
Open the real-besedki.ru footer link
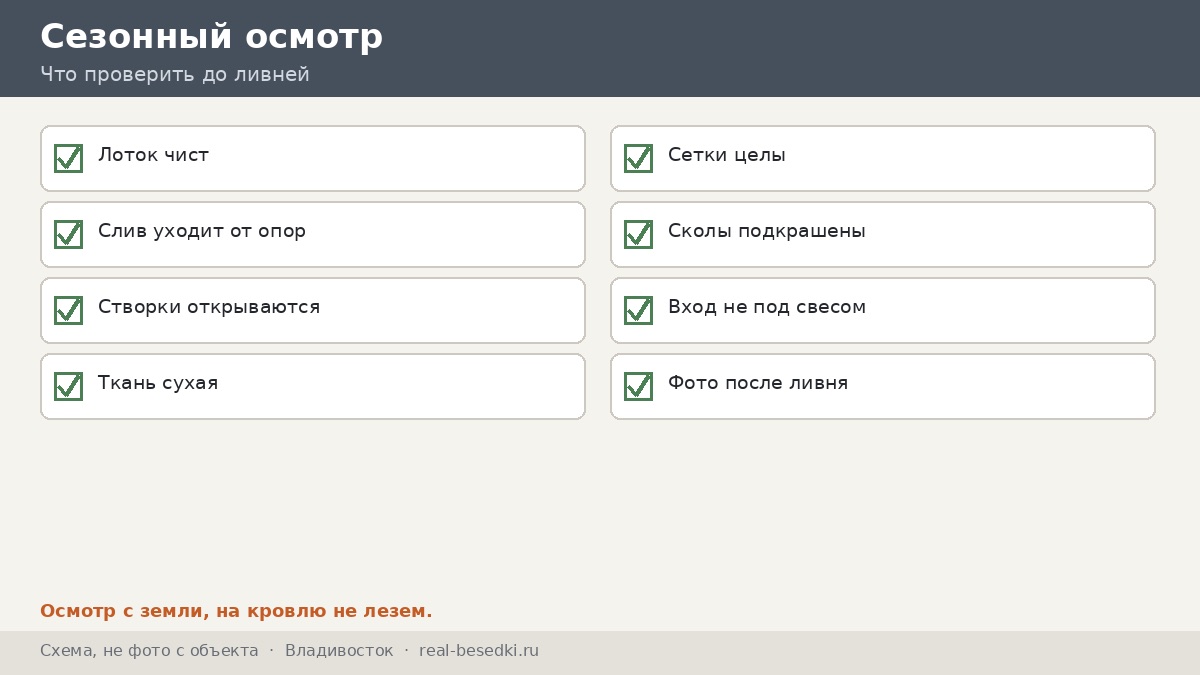479,651
